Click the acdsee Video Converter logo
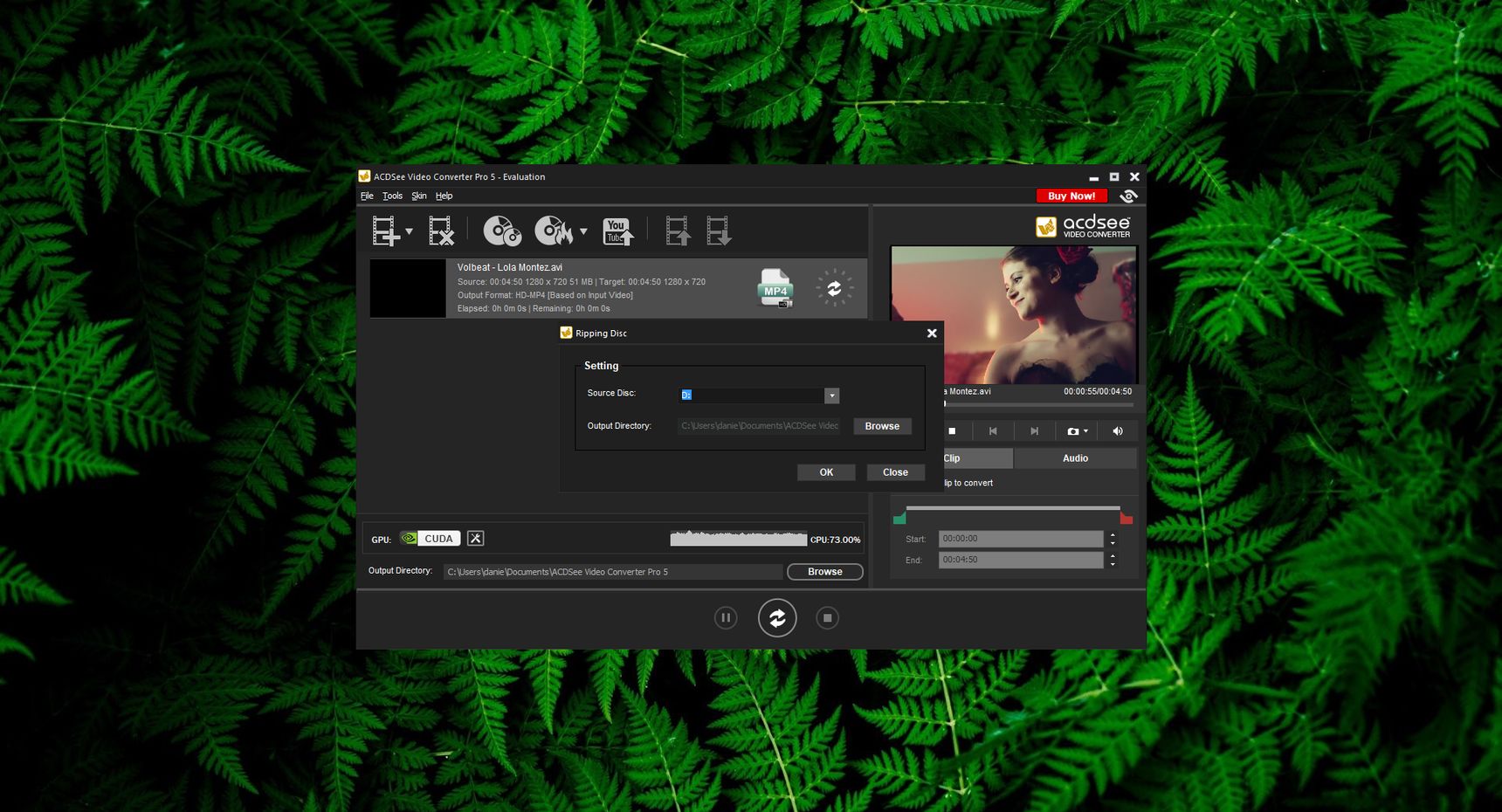This screenshot has height=812, width=1502. click(x=1083, y=227)
